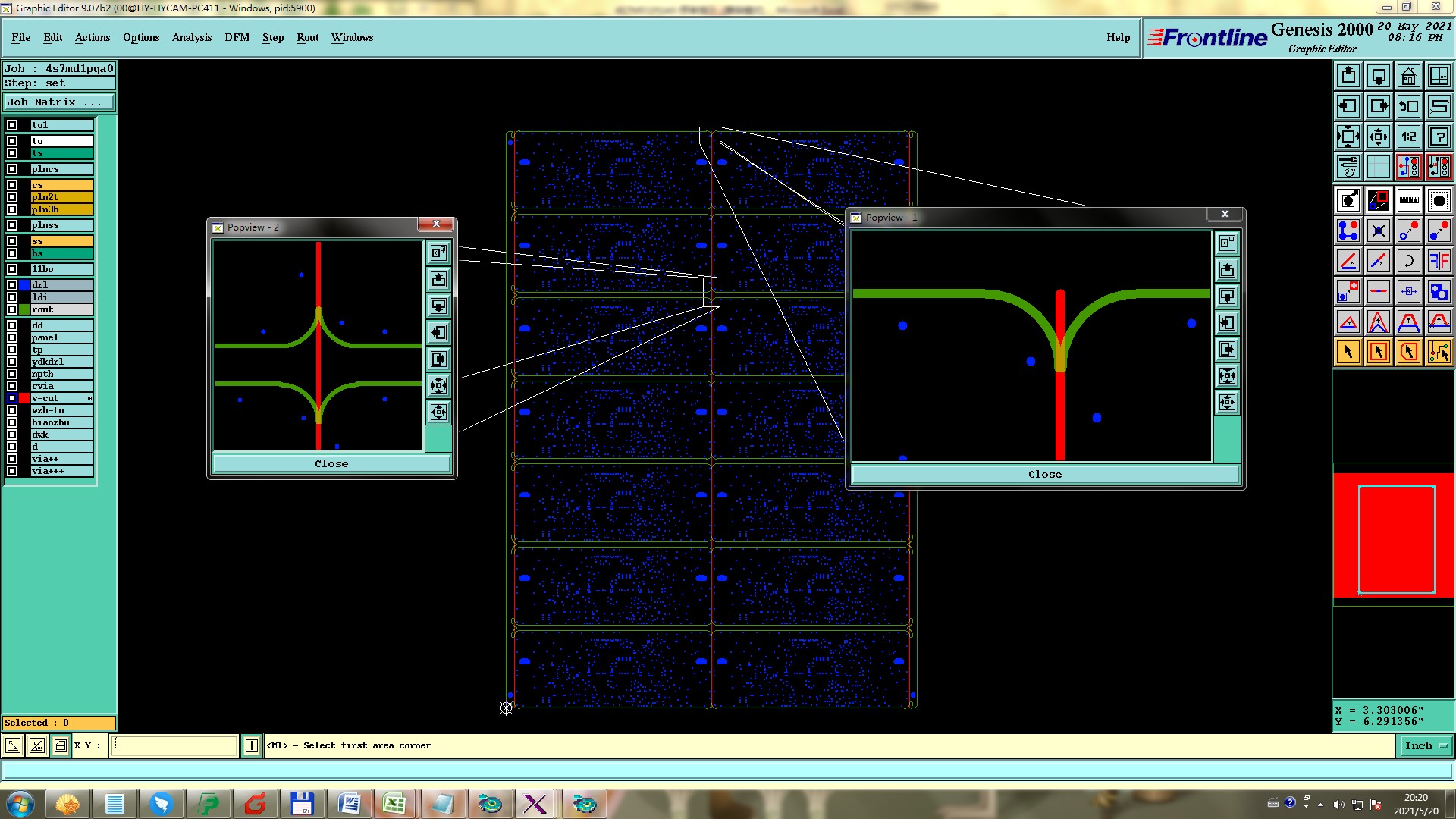Click the rotate feature tool icon
Image resolution: width=1456 pixels, height=819 pixels.
1408,261
